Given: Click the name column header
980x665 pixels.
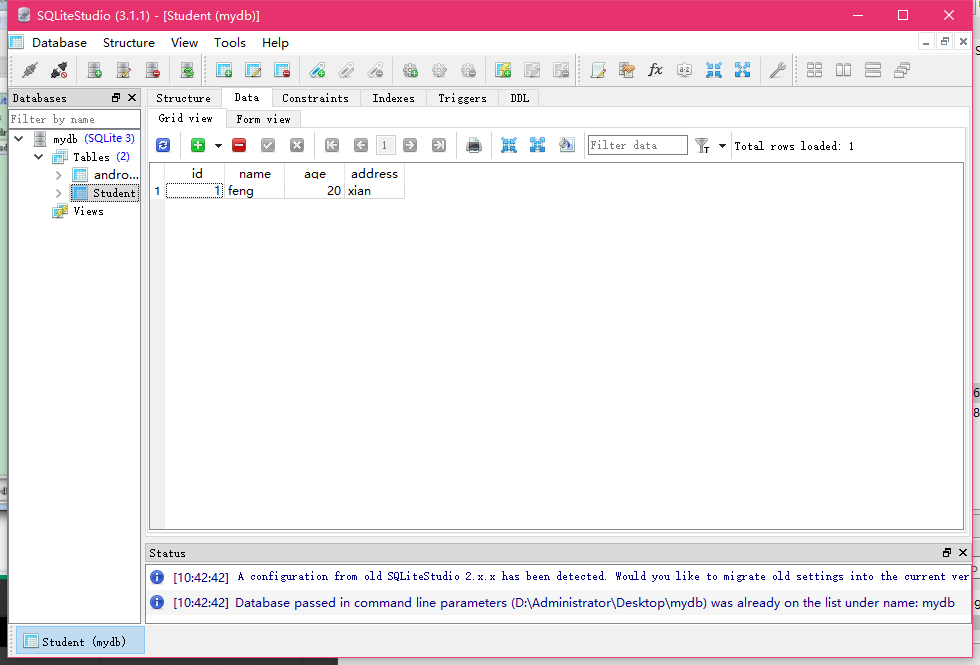Looking at the screenshot, I should [254, 174].
